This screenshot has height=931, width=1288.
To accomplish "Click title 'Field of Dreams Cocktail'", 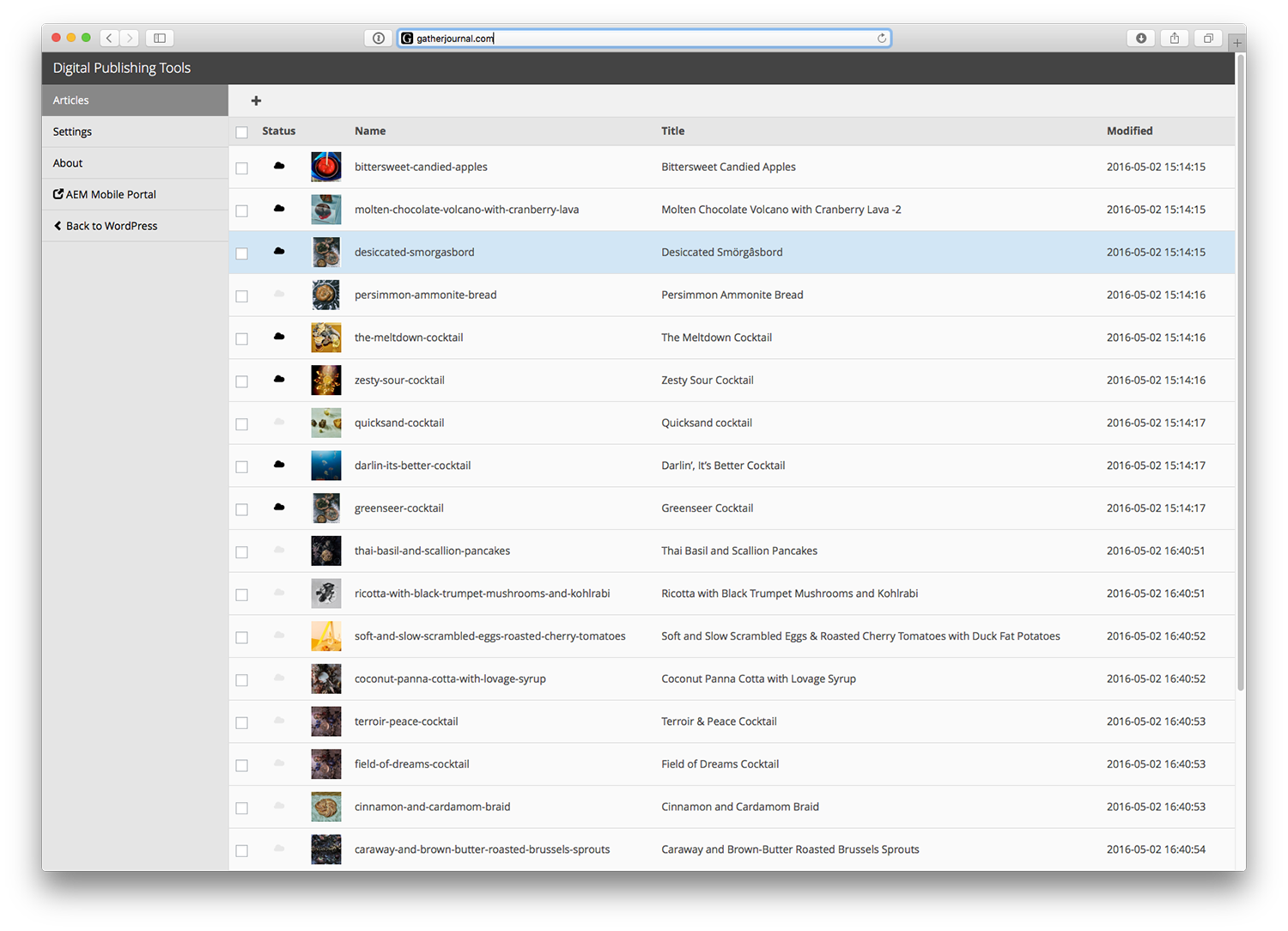I will [720, 764].
